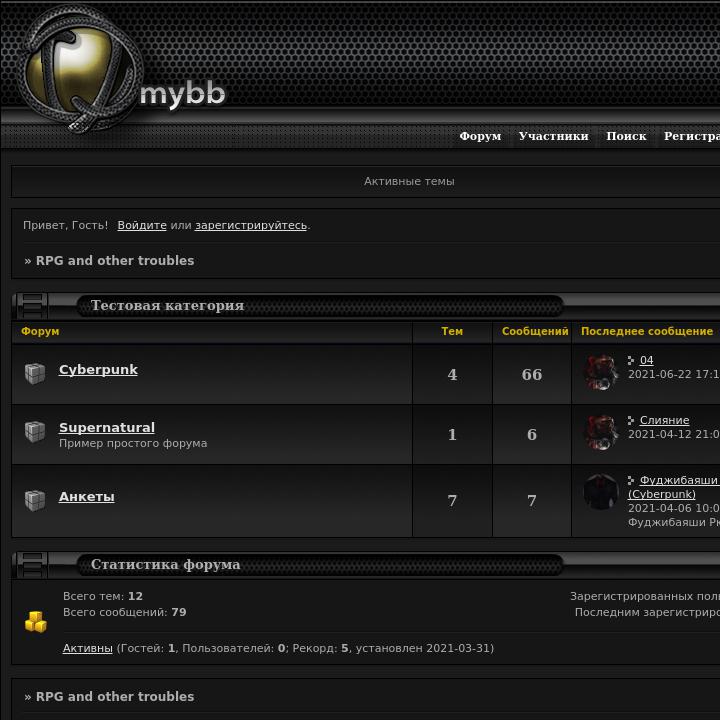Open the Cyberpunk forum
720x720 pixels.
98,370
